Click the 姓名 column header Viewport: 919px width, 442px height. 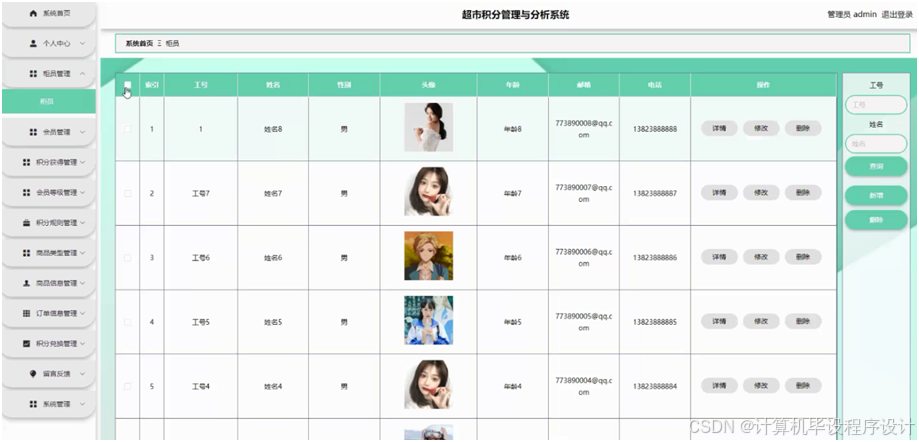(273, 85)
